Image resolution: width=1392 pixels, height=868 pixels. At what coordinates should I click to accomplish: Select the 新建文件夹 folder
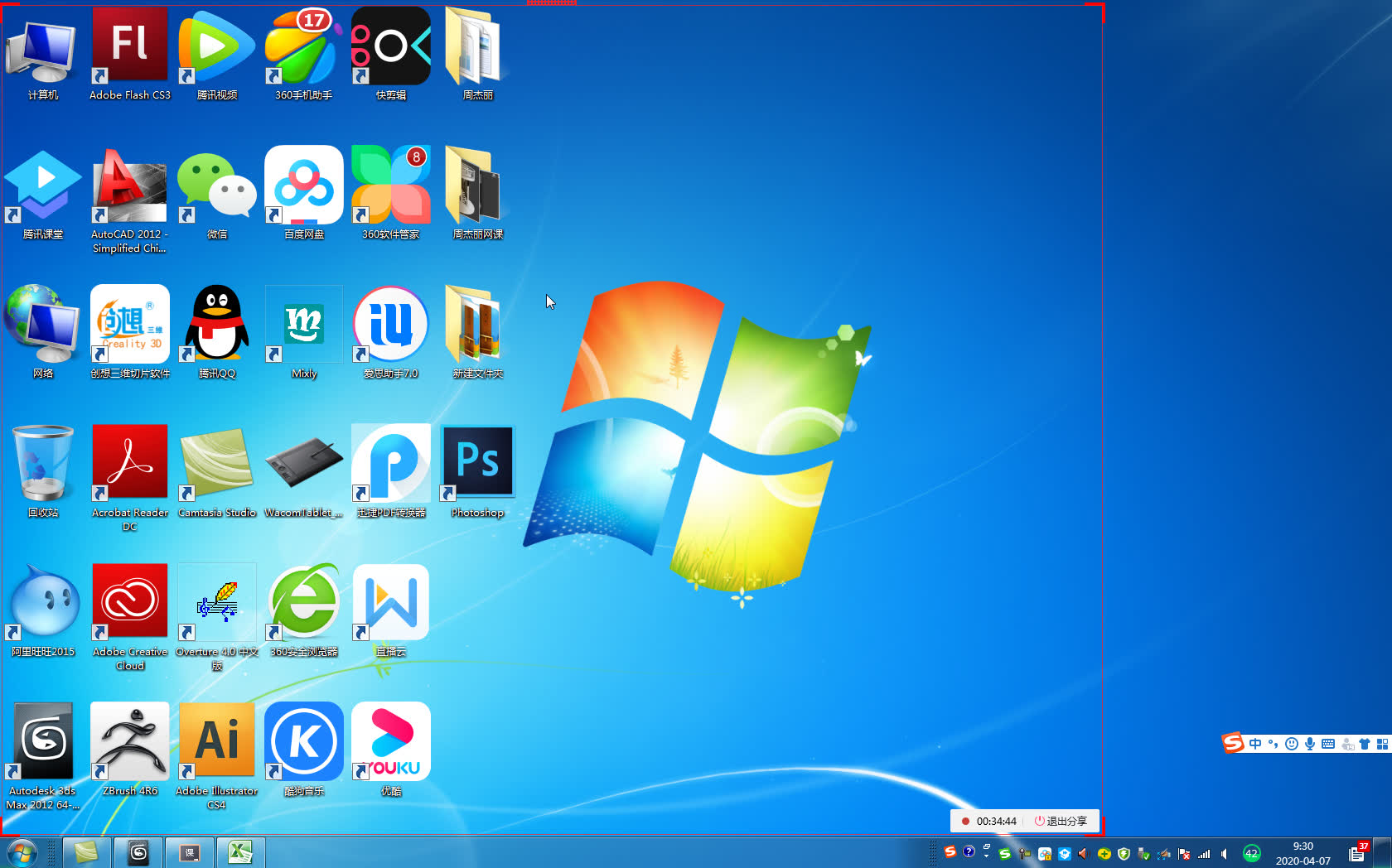click(478, 332)
